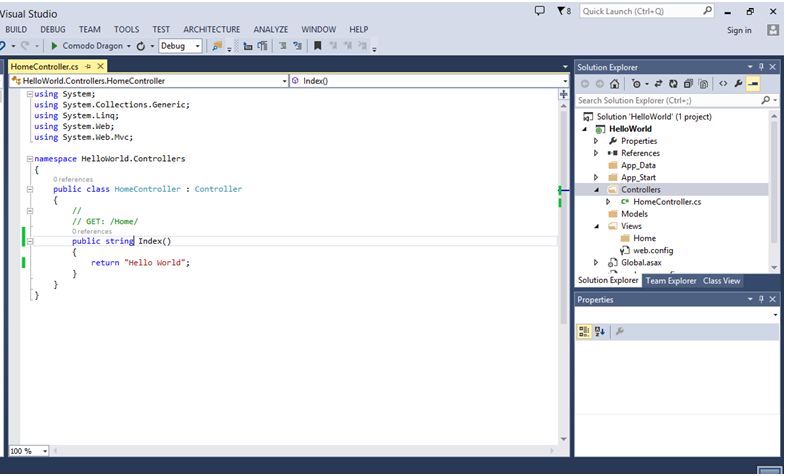Click the Home icon in Solution Explorer

[614, 84]
